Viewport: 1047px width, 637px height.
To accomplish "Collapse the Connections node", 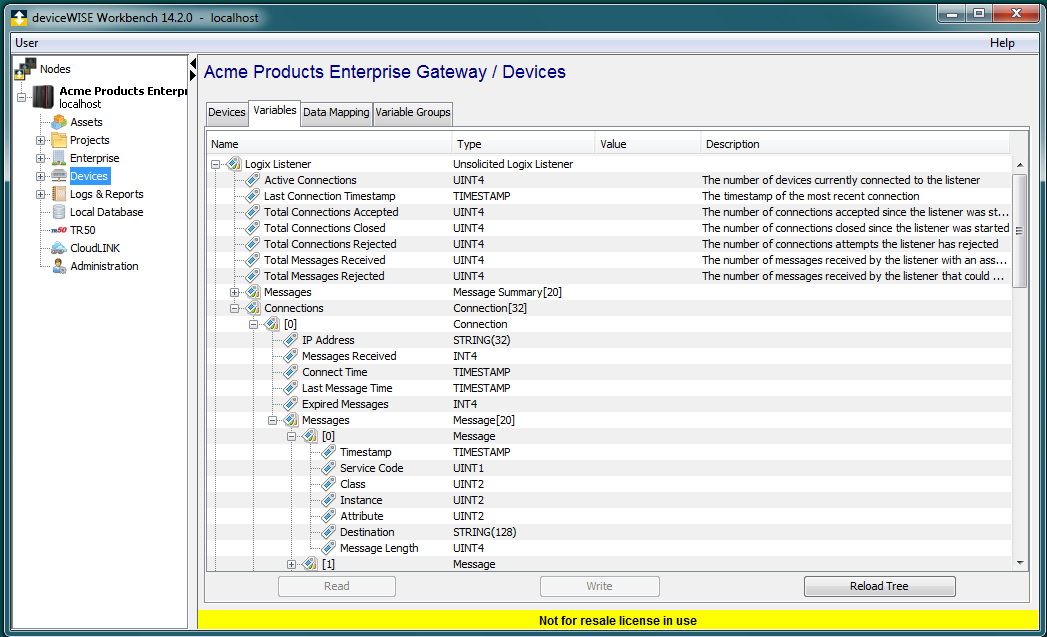I will [234, 307].
